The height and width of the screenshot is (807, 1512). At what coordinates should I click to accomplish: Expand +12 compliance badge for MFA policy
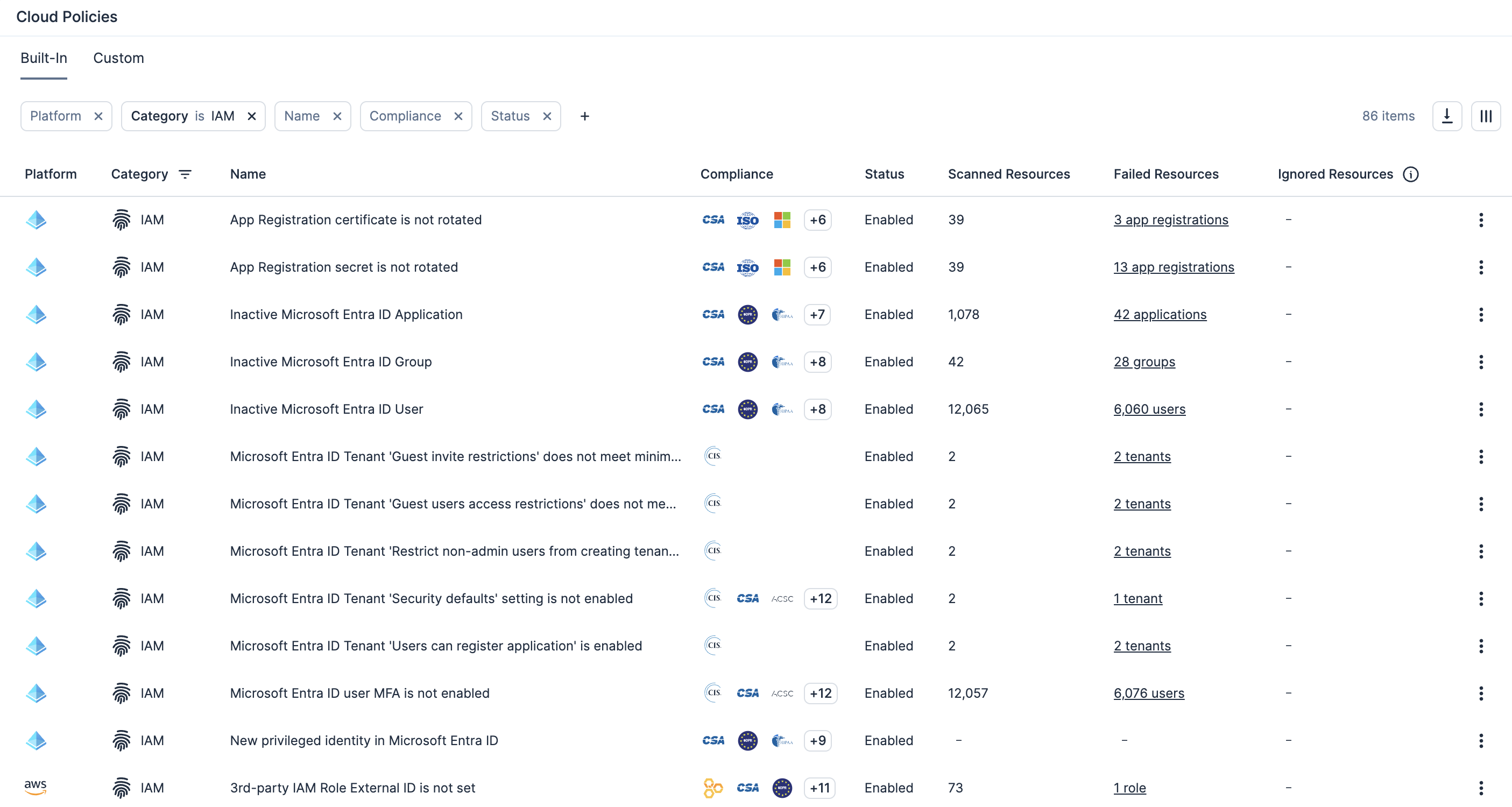(x=820, y=693)
